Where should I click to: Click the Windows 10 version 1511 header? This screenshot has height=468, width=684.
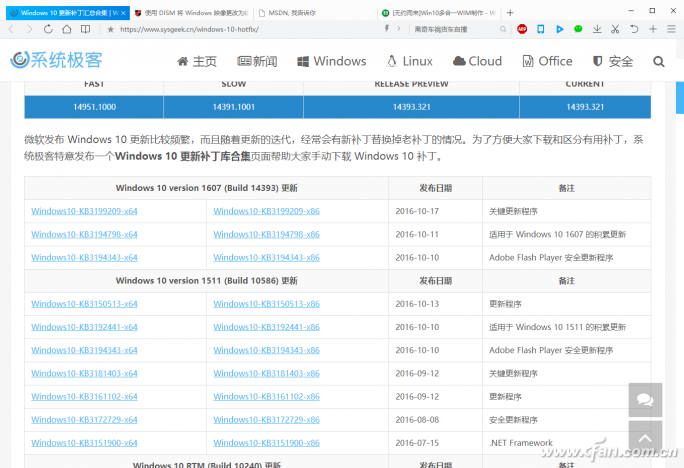pos(206,280)
